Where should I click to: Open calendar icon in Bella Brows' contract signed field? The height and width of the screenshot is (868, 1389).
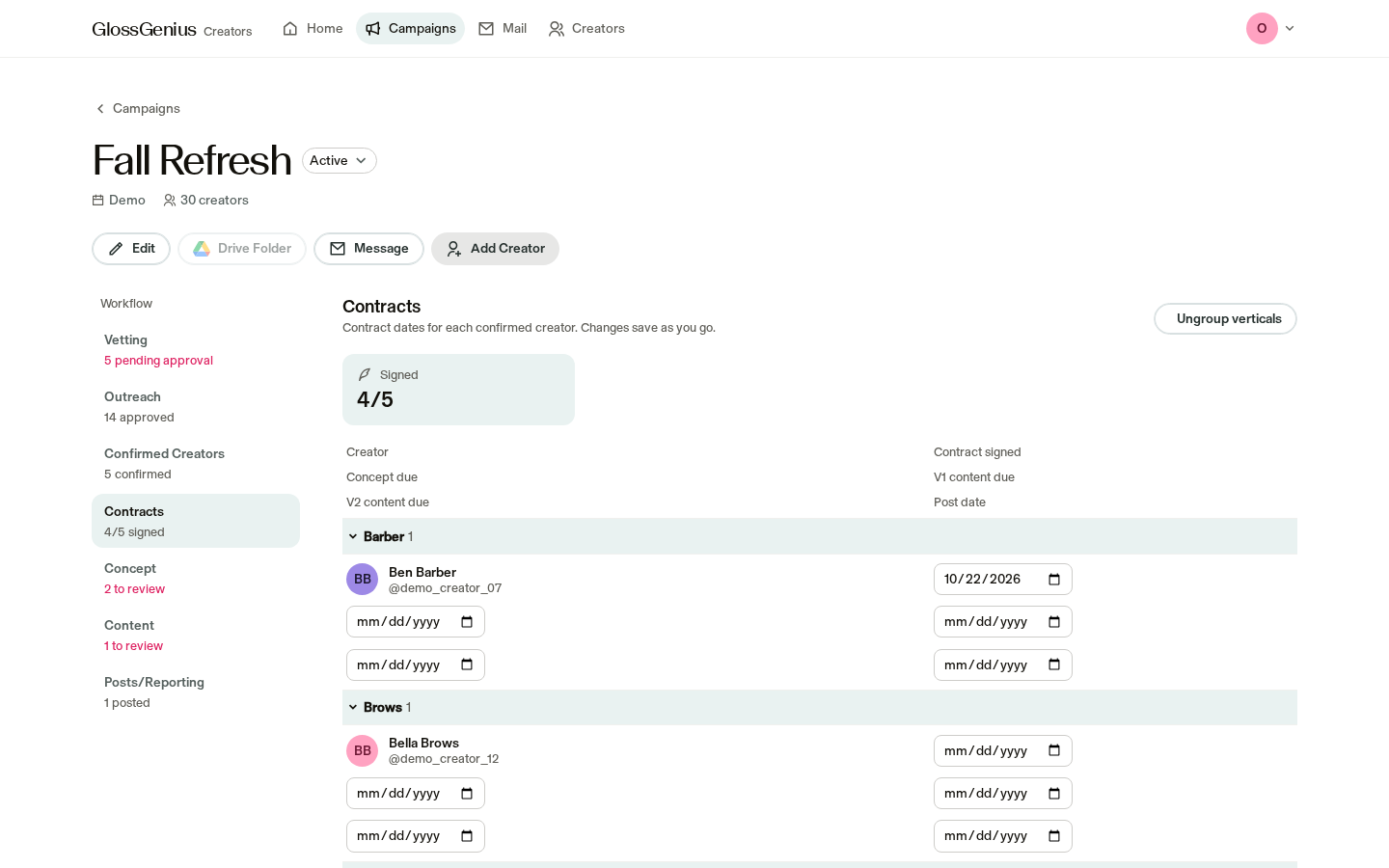1054,751
